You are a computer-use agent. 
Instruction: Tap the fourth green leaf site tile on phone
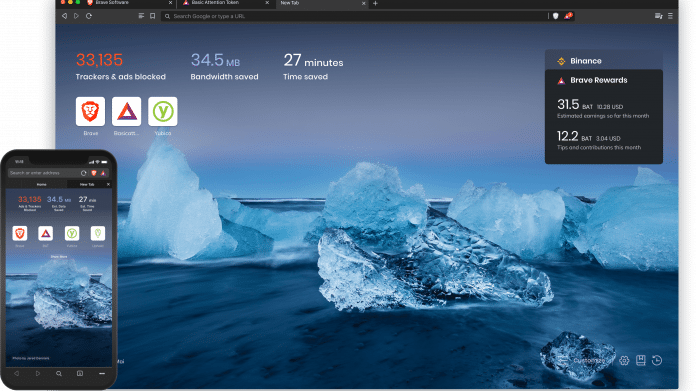click(98, 233)
